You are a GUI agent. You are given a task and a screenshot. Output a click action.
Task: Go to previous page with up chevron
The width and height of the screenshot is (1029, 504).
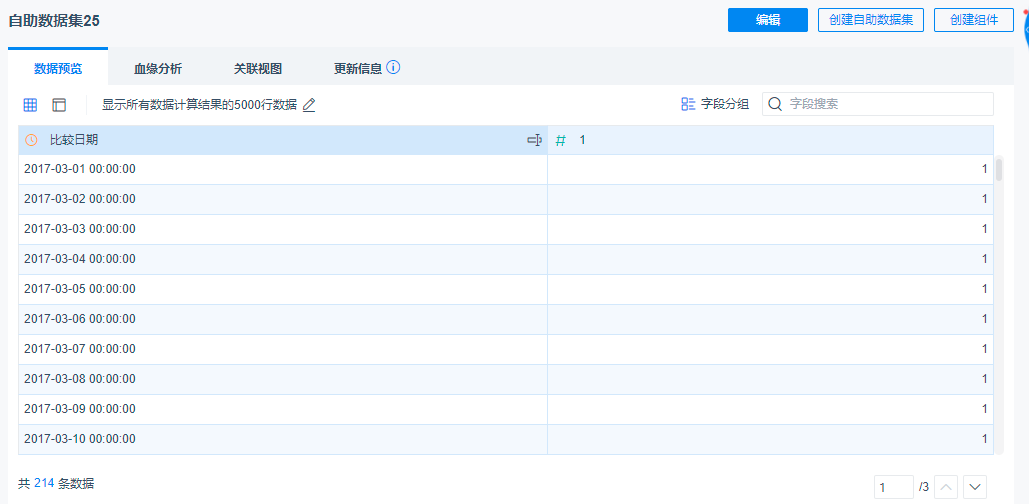click(947, 487)
